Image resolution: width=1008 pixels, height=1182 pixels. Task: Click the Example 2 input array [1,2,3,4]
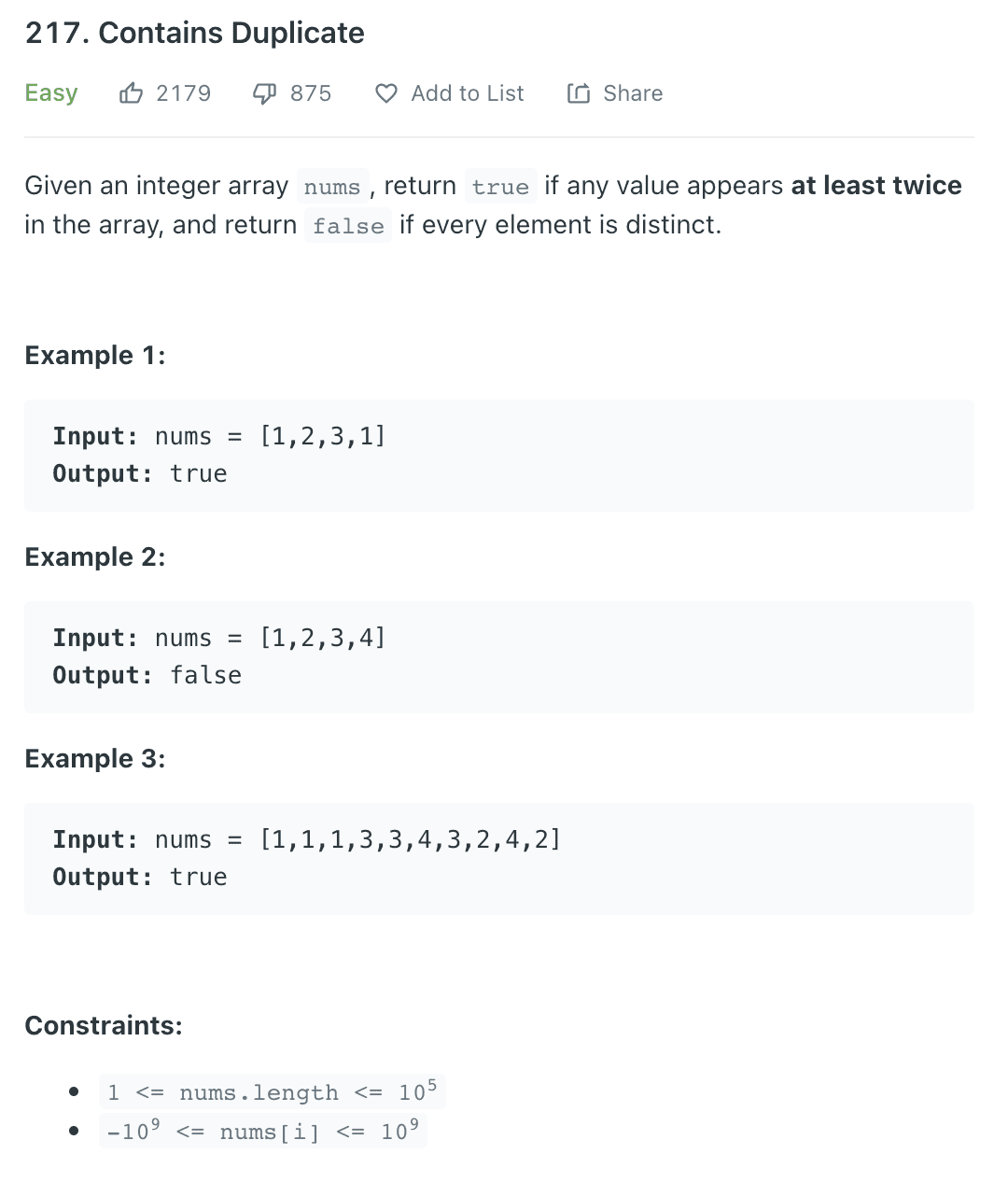[x=323, y=638]
